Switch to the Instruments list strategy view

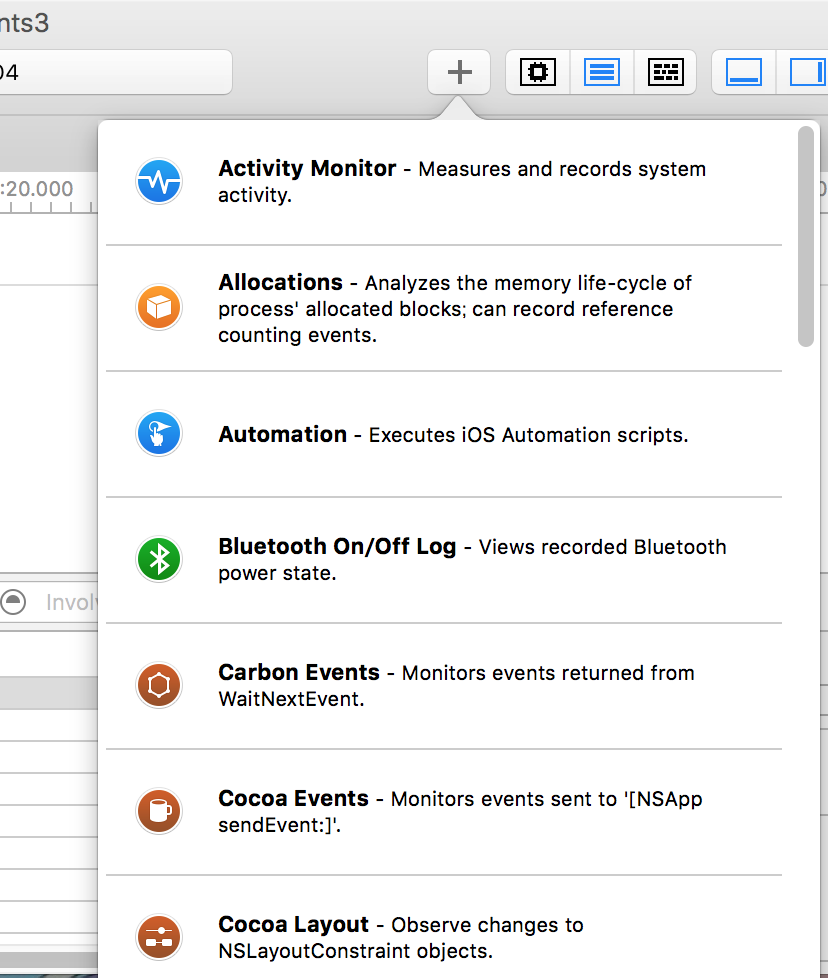click(x=601, y=72)
